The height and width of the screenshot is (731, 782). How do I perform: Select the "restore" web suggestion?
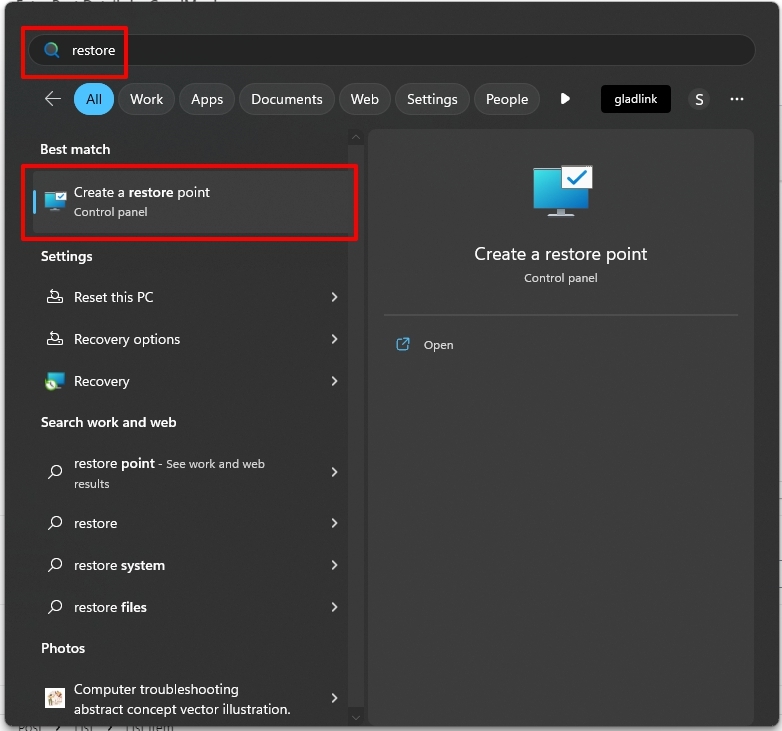pos(191,523)
